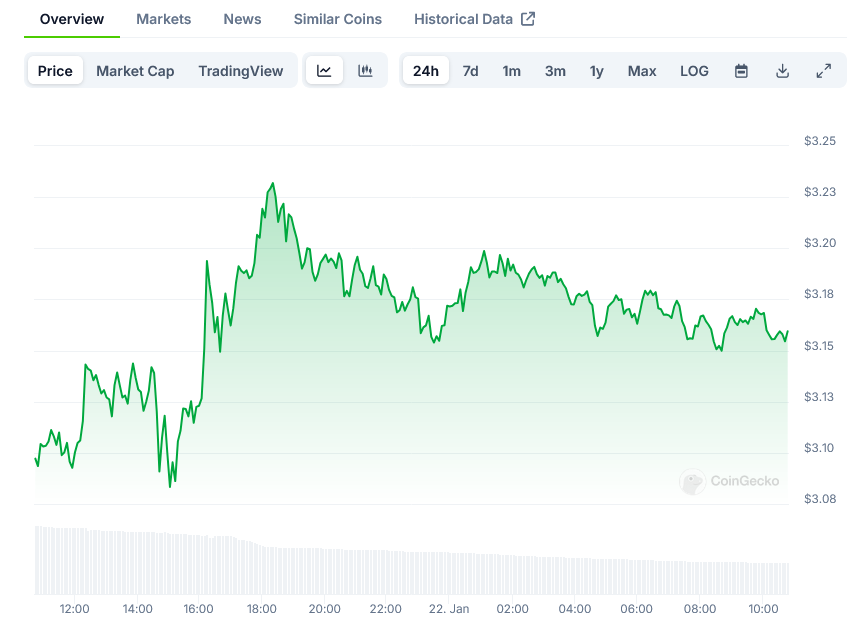847x634 pixels.
Task: Select the Max timeframe
Action: [642, 70]
